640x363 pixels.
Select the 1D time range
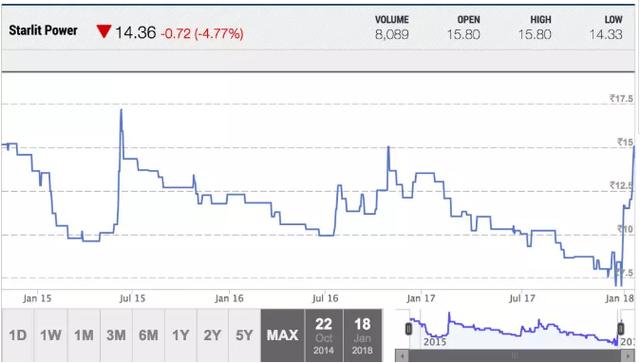point(18,335)
